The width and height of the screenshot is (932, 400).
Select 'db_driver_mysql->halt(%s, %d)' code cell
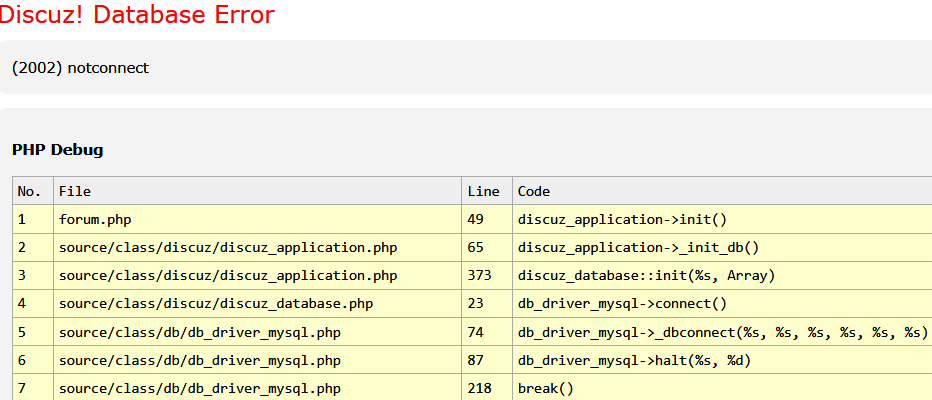(722, 360)
